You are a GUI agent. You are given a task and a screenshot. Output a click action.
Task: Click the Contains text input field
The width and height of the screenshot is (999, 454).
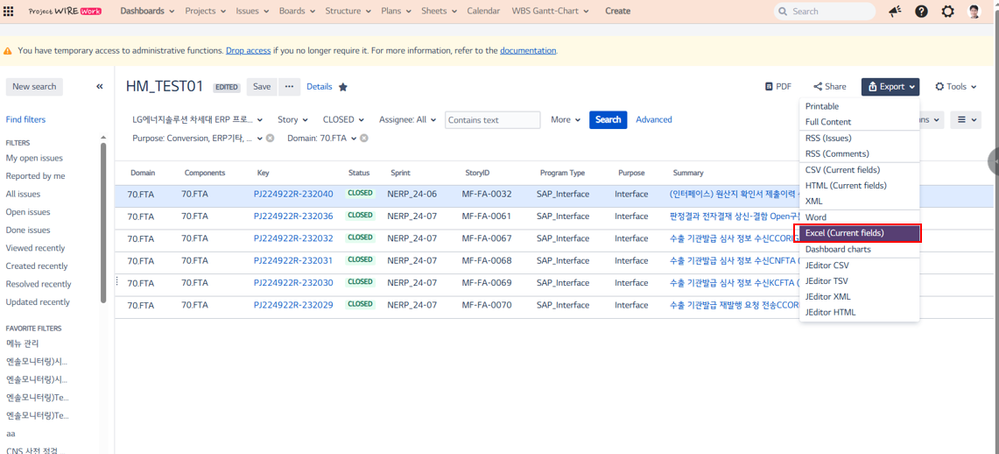click(x=492, y=120)
